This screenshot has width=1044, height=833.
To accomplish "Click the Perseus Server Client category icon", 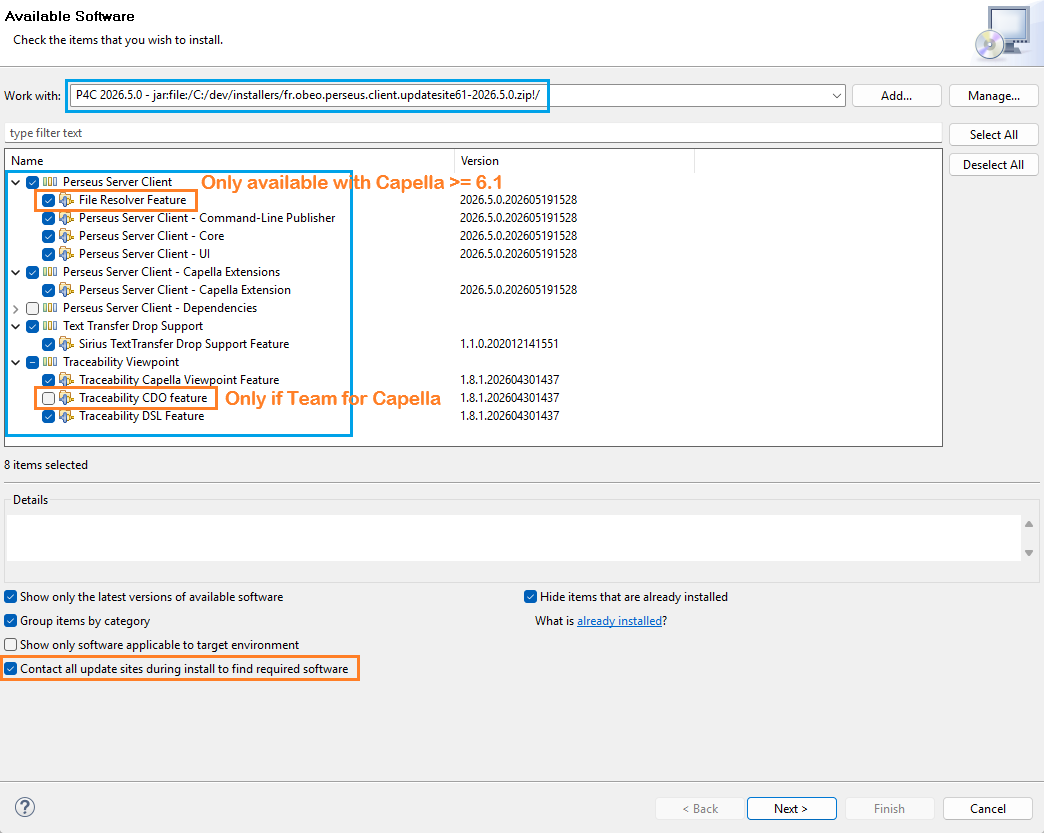I will 50,182.
